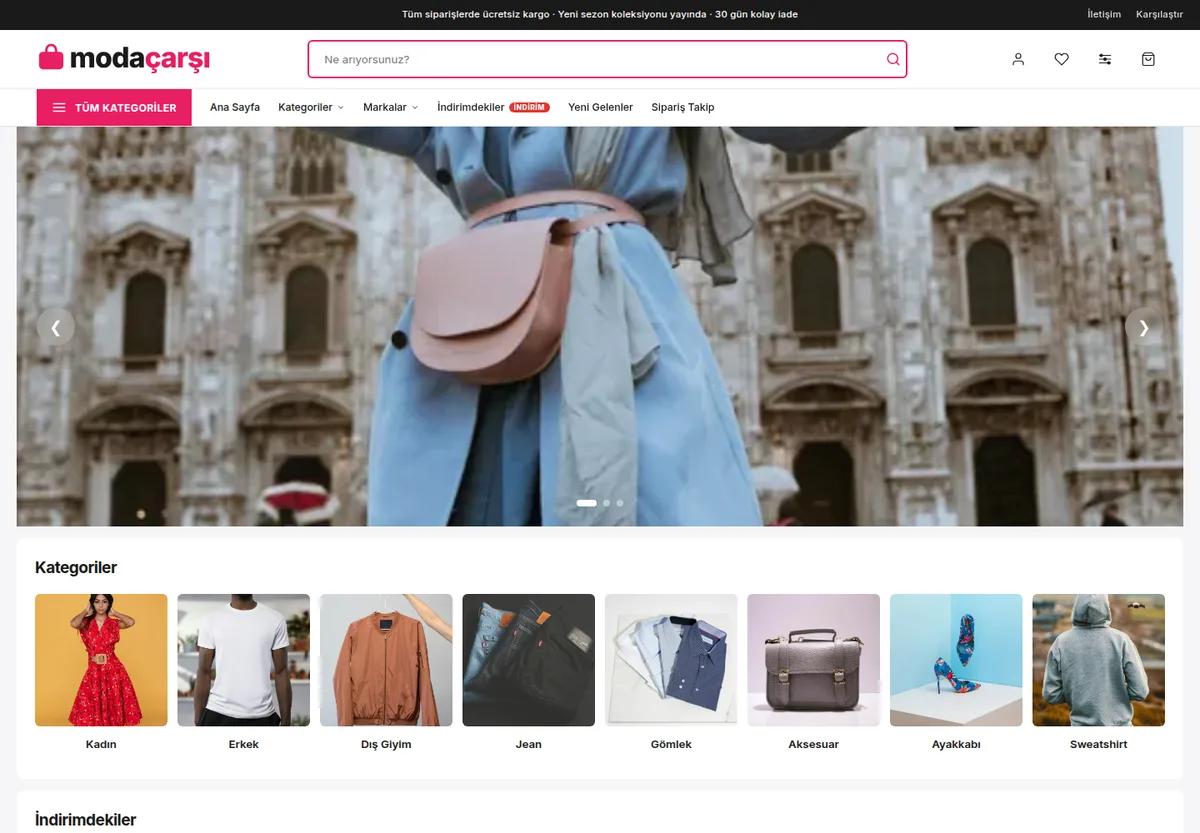Viewport: 1200px width, 833px height.
Task: Open the user account icon
Action: pyautogui.click(x=1018, y=59)
